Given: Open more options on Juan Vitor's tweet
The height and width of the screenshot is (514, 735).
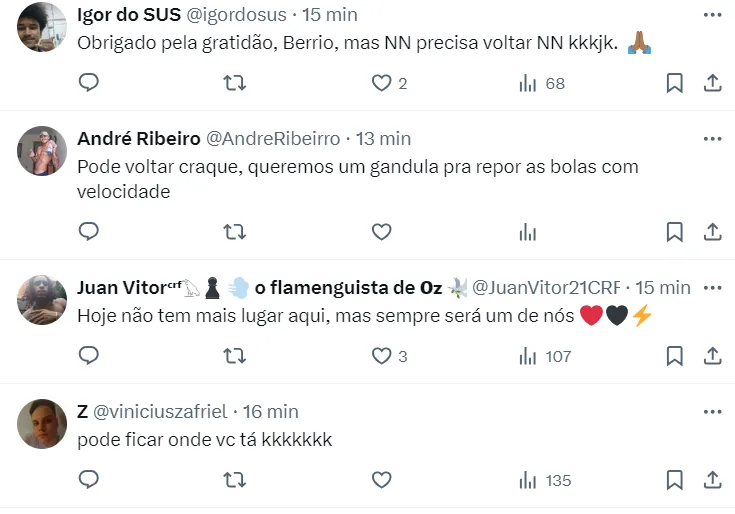Looking at the screenshot, I should coord(712,287).
